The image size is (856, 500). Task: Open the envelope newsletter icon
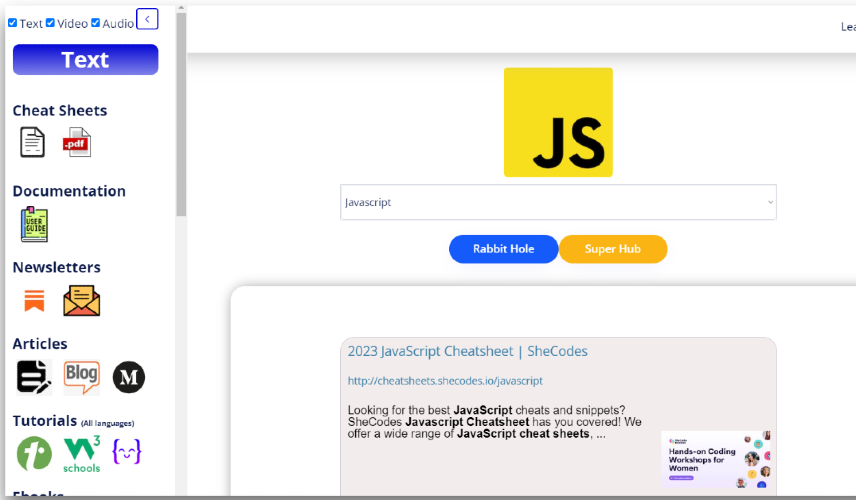[81, 301]
